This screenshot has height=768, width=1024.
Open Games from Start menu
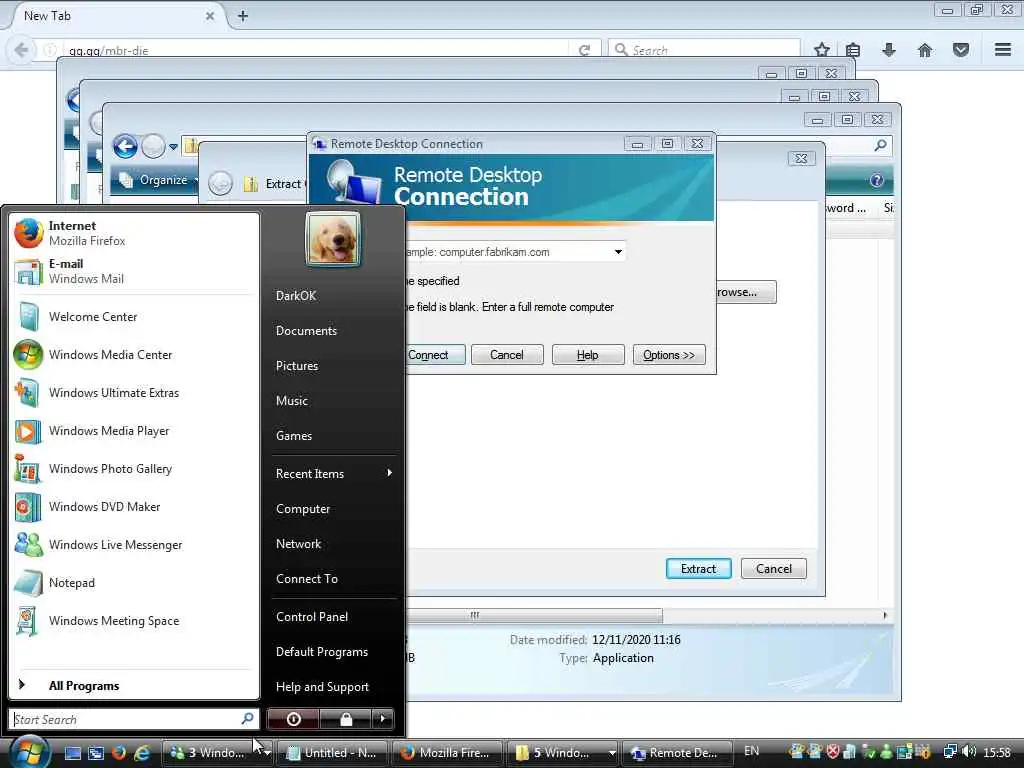point(294,436)
